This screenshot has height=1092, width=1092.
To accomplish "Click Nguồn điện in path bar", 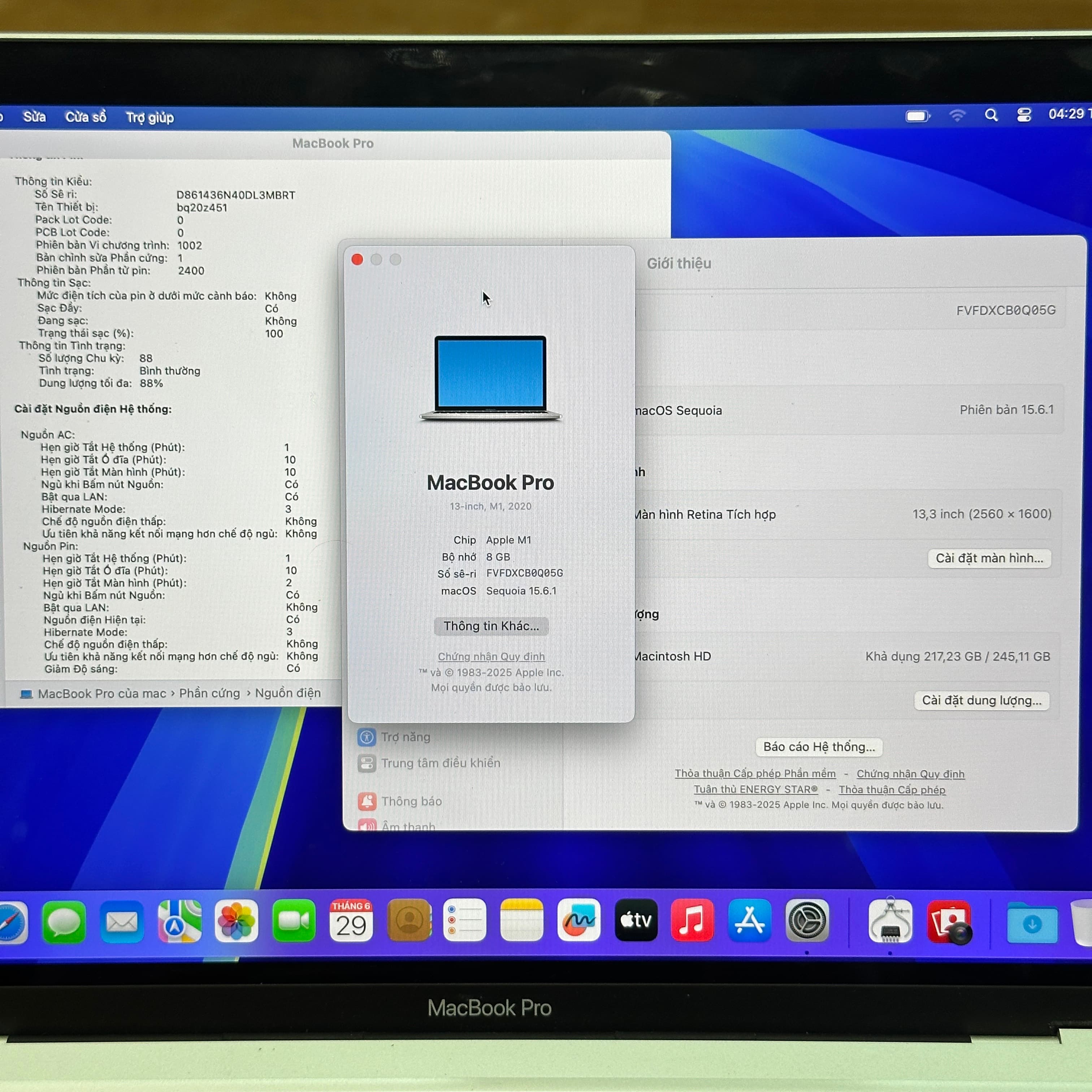I will (288, 693).
